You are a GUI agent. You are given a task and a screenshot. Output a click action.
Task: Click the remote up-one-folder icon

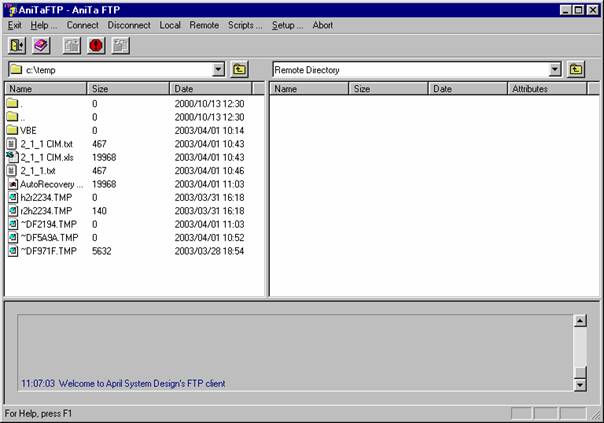[576, 70]
